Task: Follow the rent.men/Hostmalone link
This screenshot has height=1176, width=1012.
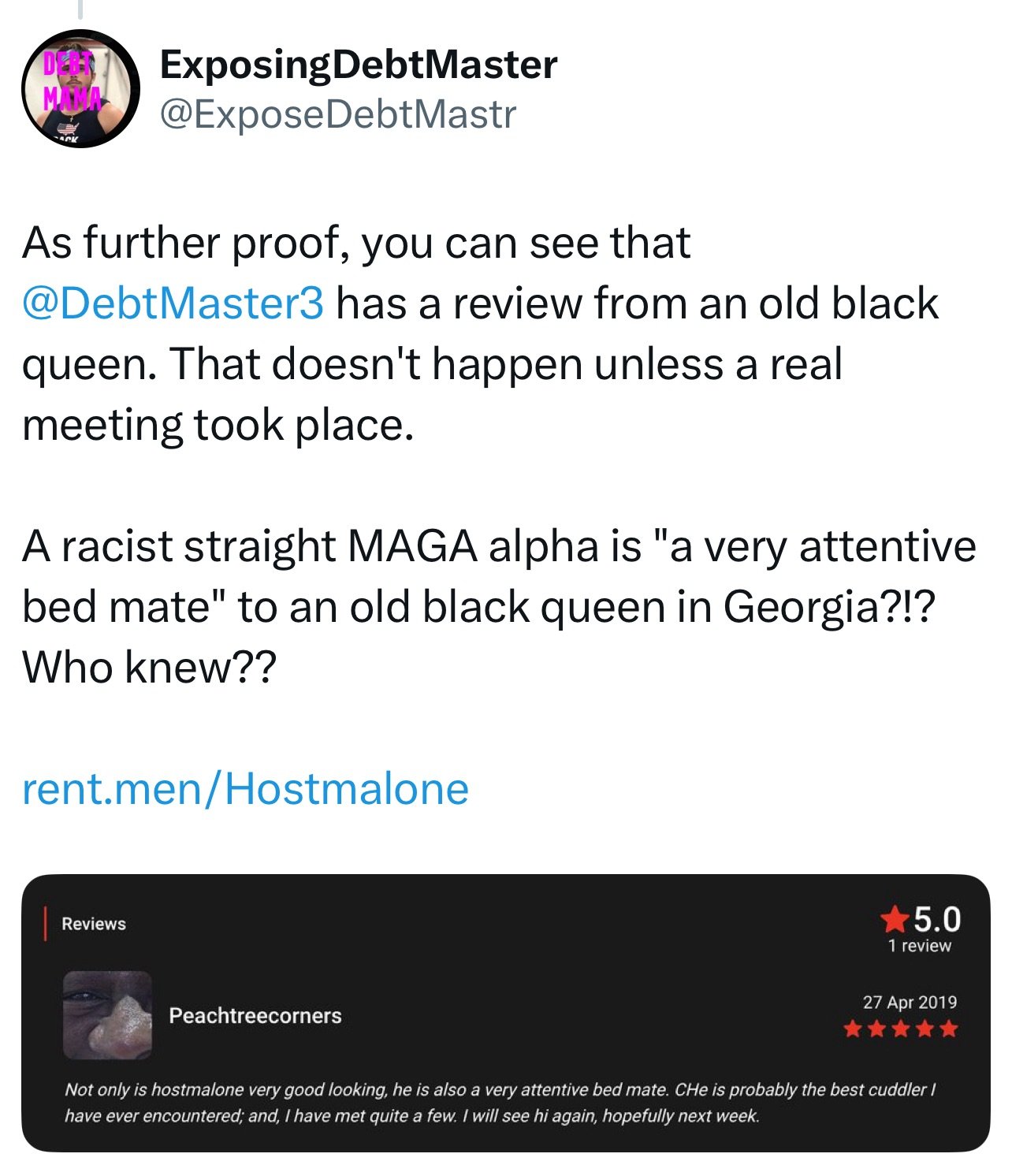Action: tap(245, 788)
